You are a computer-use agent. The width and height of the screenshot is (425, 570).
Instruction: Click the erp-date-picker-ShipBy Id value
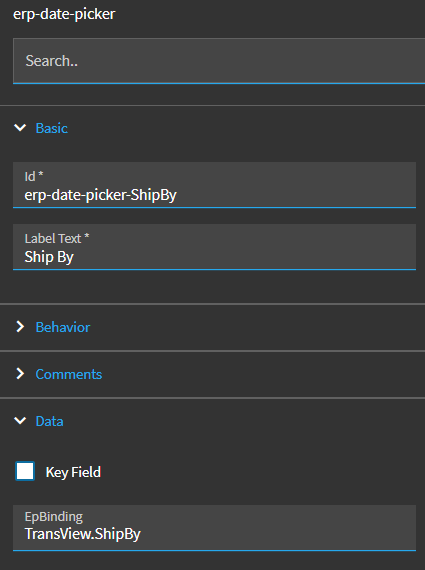100,195
